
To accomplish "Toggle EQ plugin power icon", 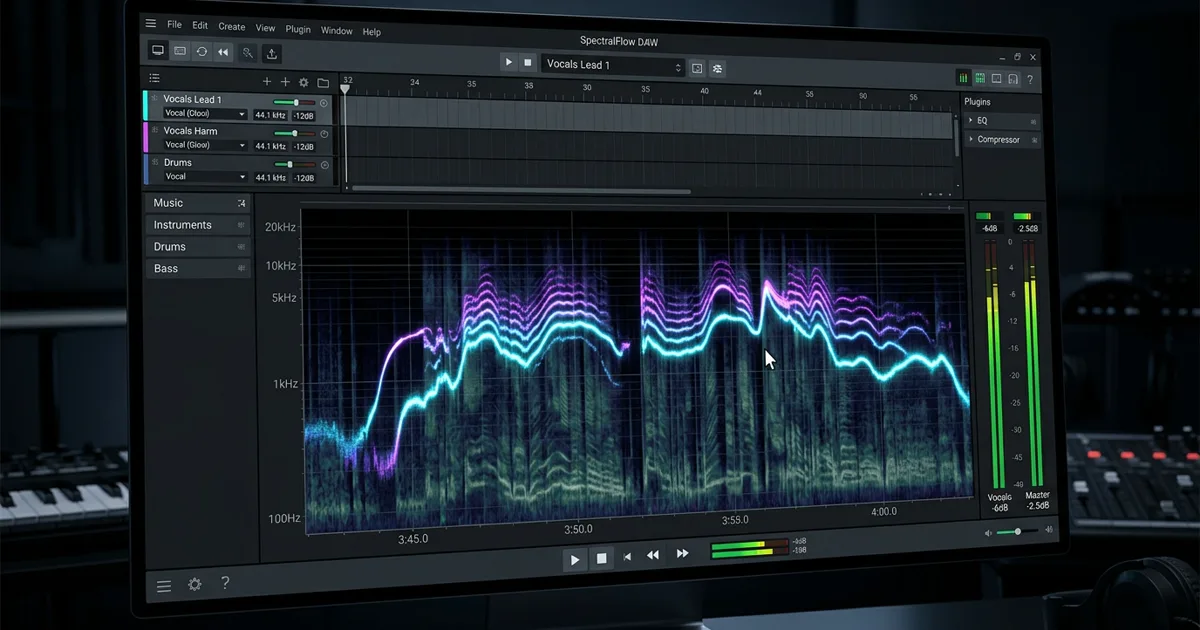I will tap(1033, 121).
